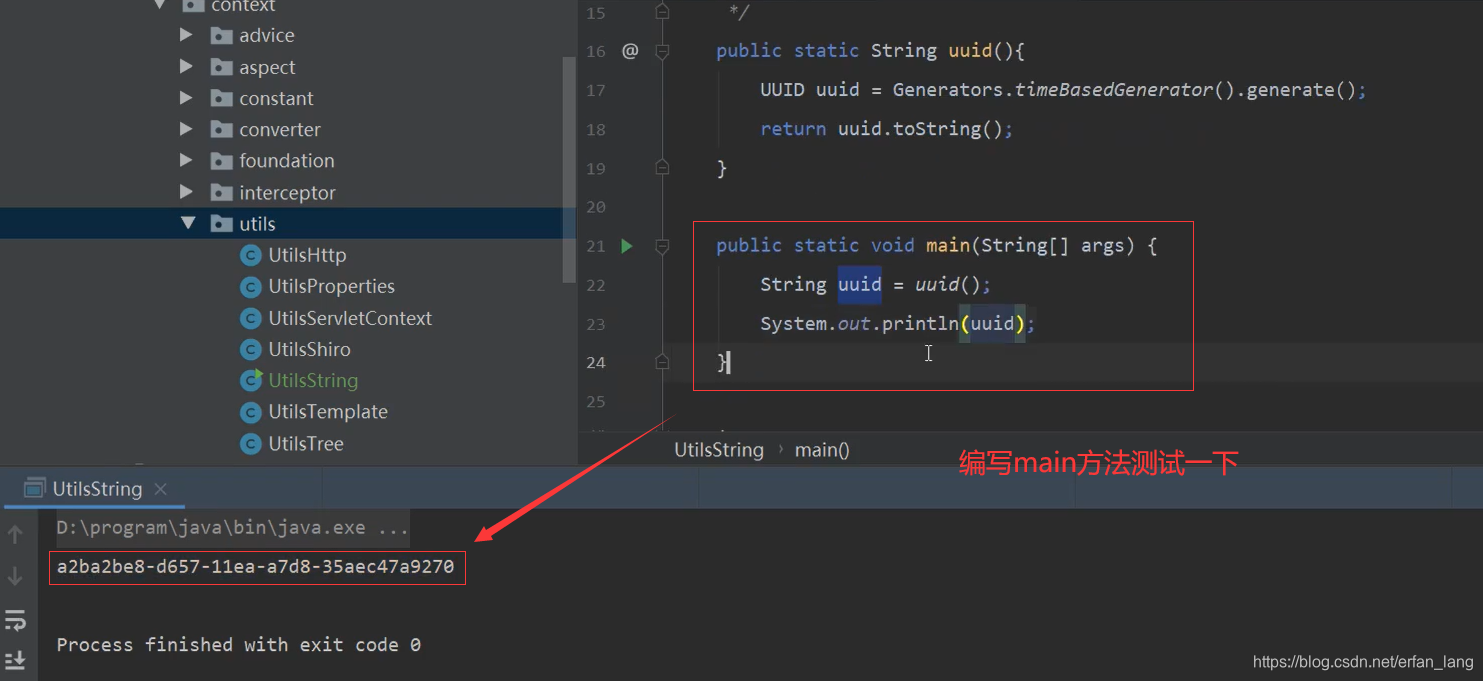Screen dimensions: 1483x681
Task: Select the UtilsString run tab
Action: 97,489
